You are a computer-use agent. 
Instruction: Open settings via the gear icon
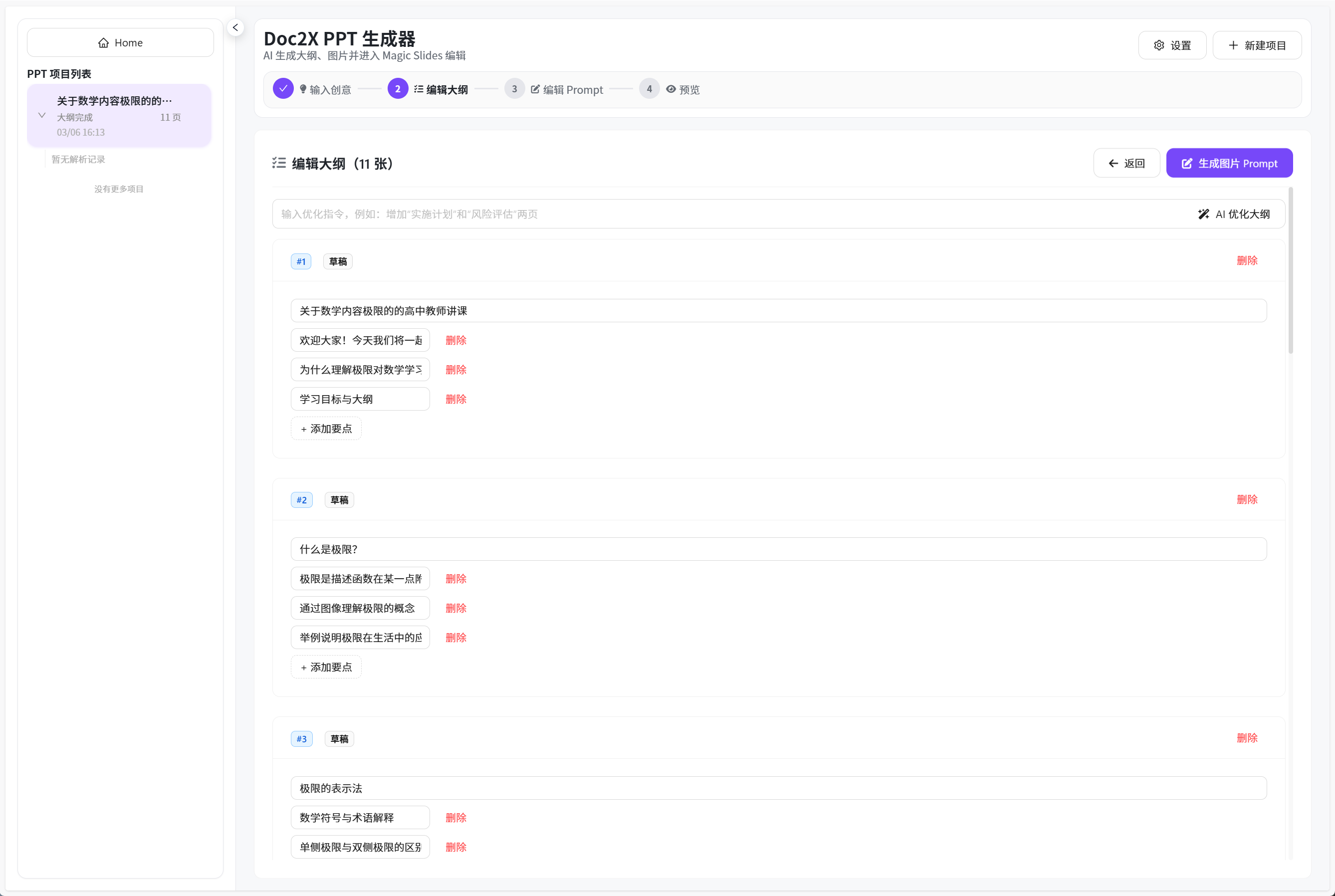click(x=1158, y=45)
